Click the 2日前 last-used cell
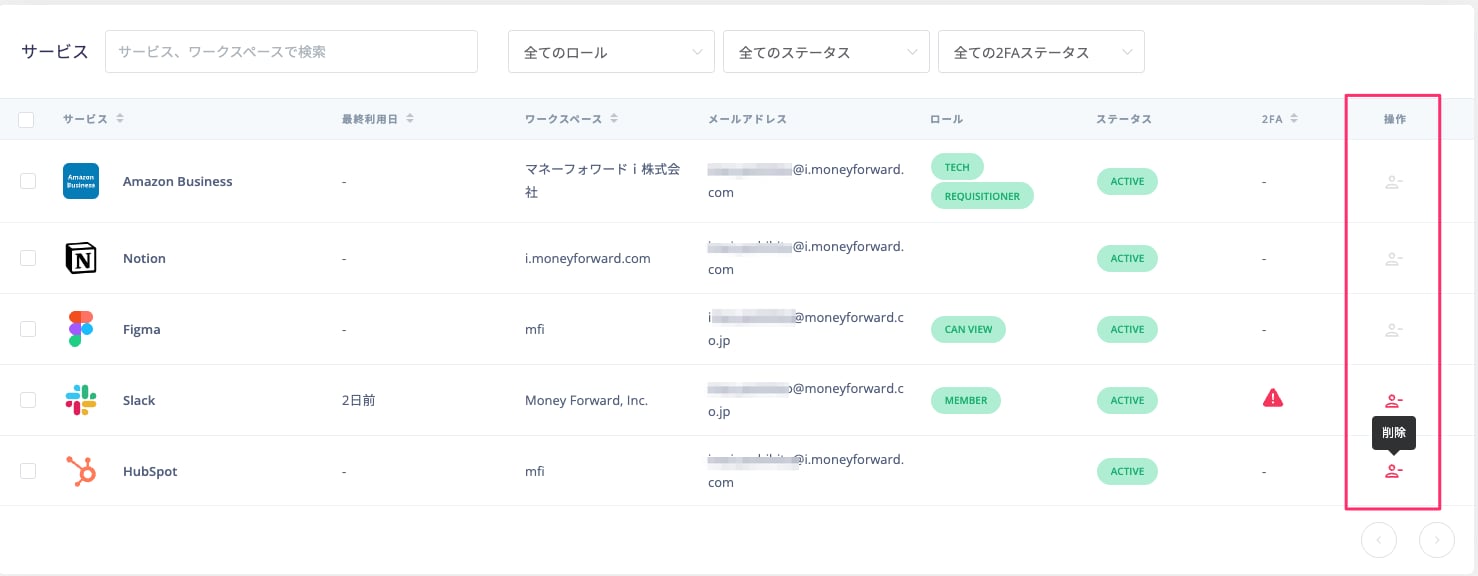This screenshot has height=576, width=1478. (x=361, y=401)
